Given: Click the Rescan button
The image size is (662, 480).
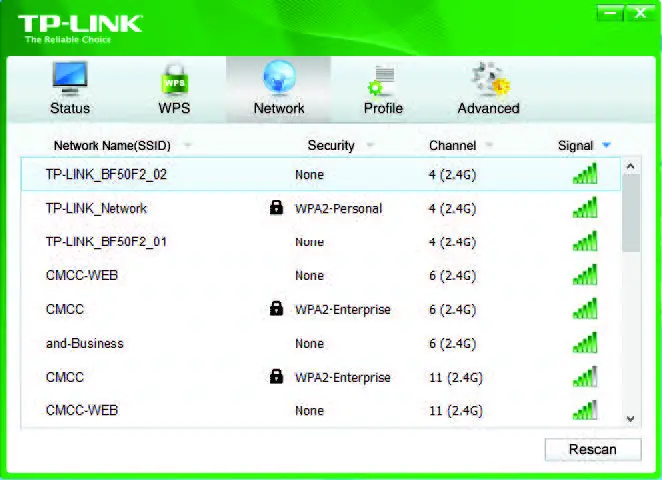Looking at the screenshot, I should pyautogui.click(x=593, y=450).
